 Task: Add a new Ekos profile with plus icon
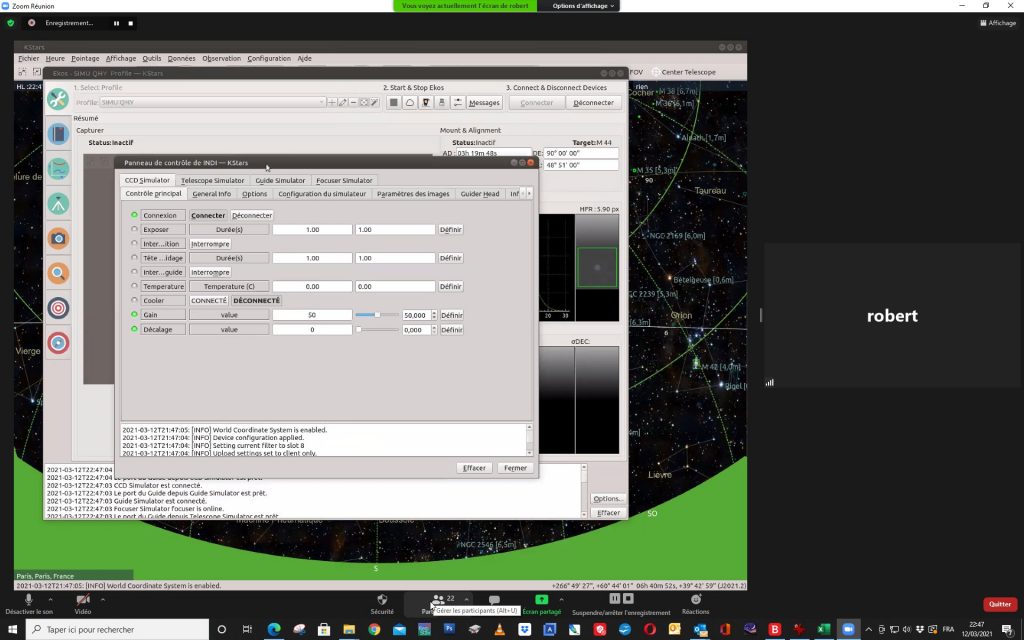[332, 103]
